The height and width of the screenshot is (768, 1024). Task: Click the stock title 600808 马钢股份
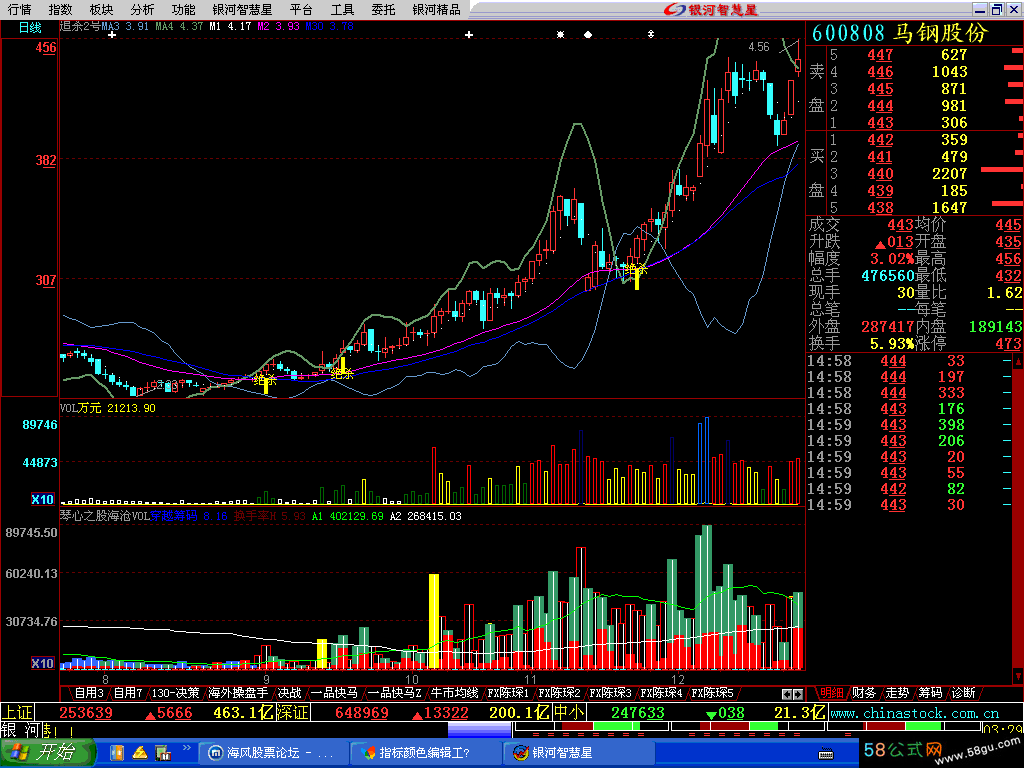click(900, 33)
